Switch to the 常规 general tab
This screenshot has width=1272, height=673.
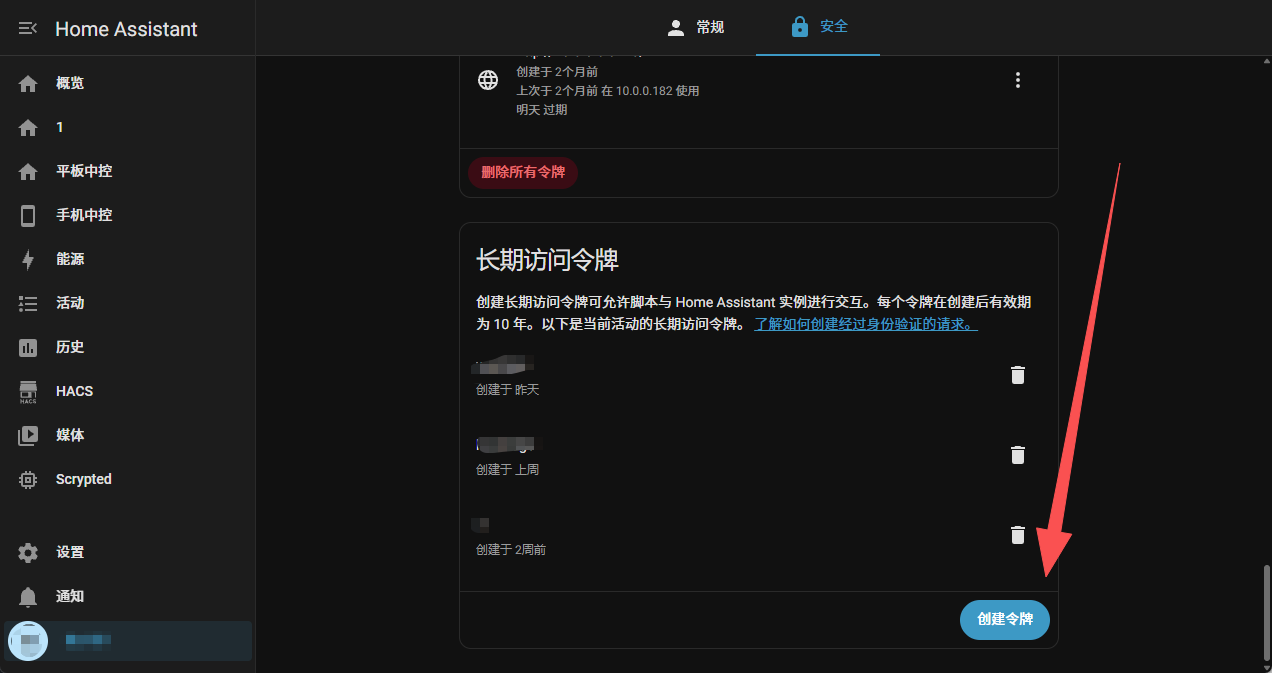(694, 28)
